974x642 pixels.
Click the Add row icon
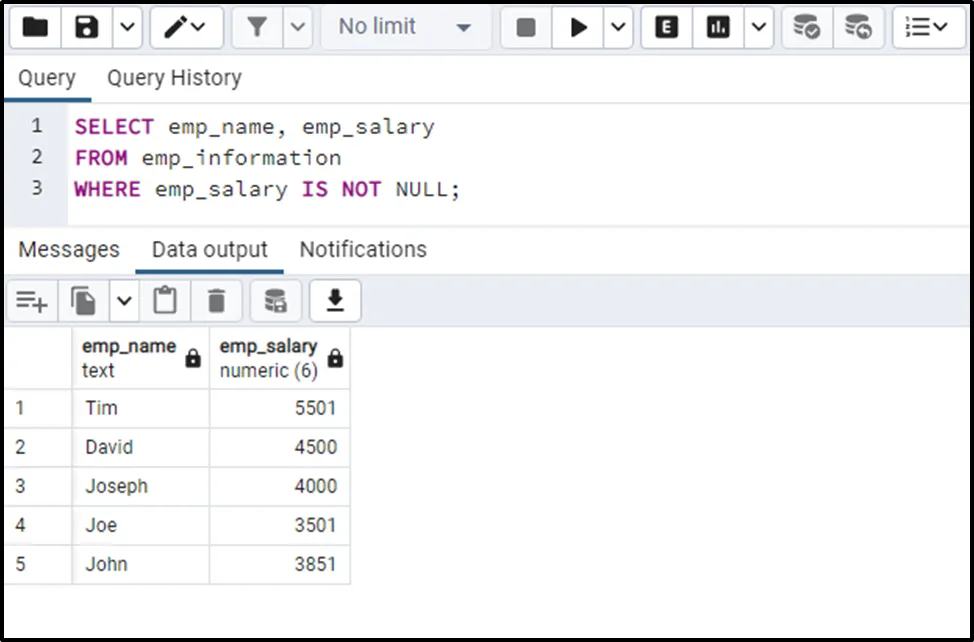32,301
